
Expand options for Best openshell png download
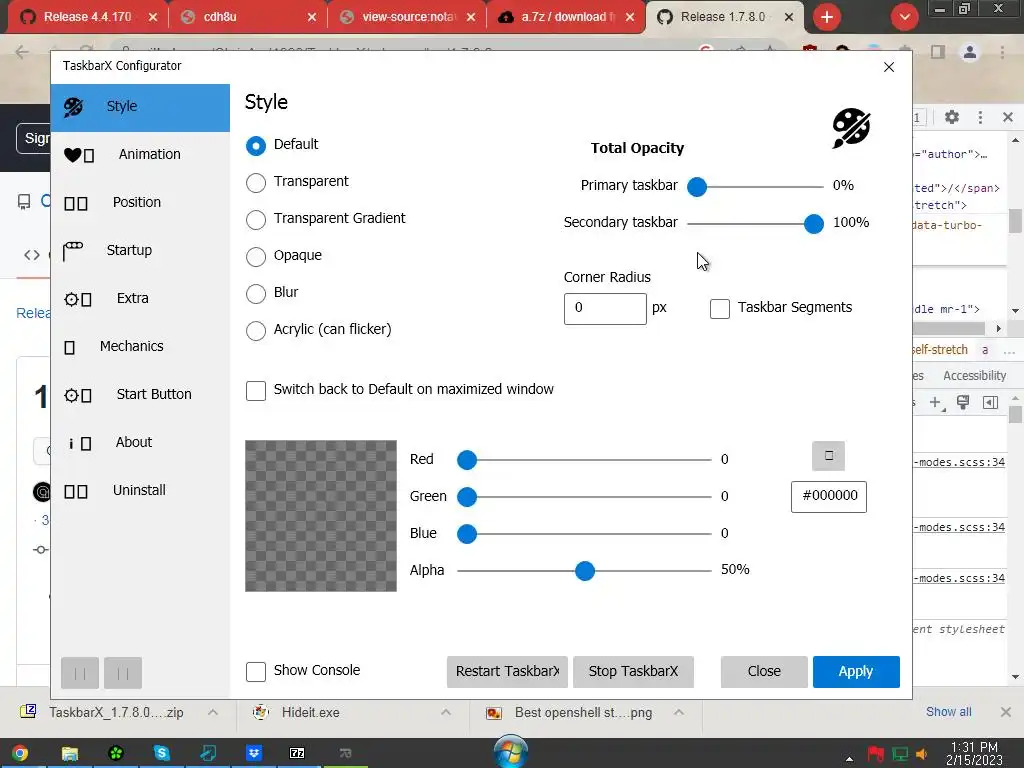679,712
